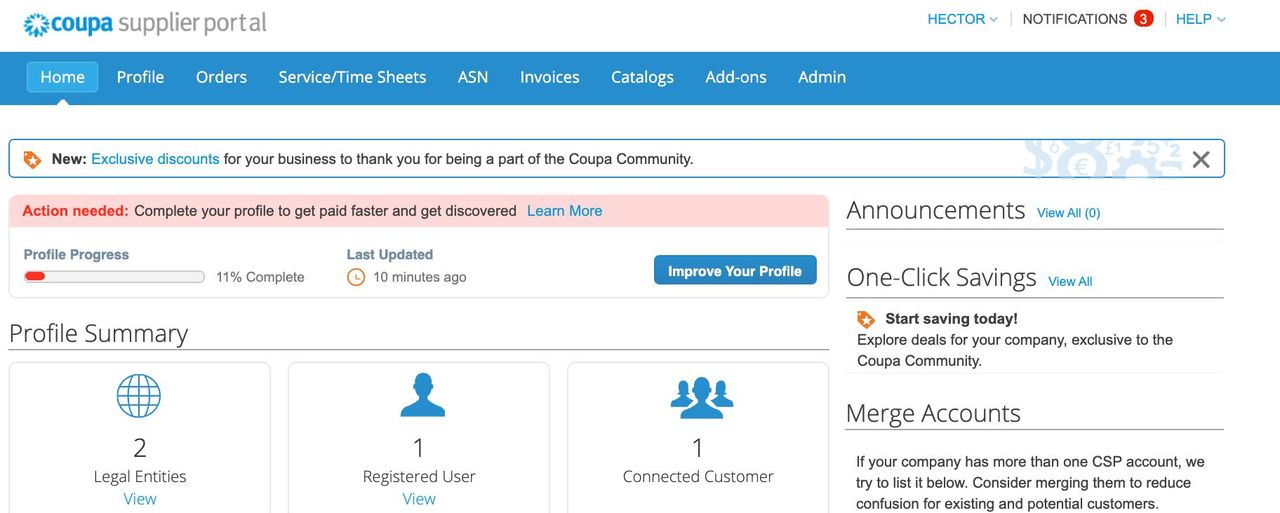The height and width of the screenshot is (513, 1280).
Task: Click View under Legal Entities
Action: point(140,499)
